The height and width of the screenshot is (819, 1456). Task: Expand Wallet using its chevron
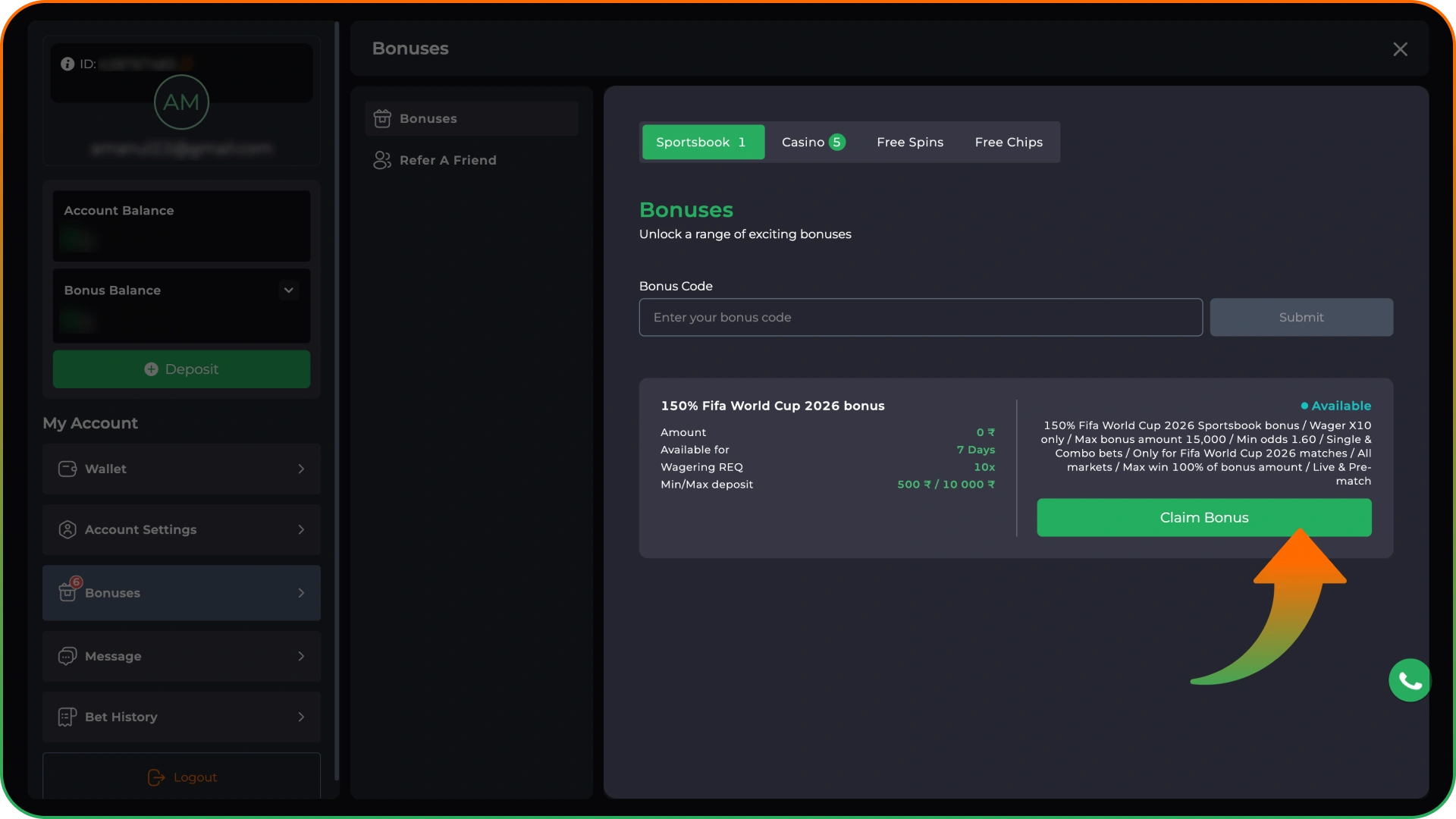(x=301, y=469)
